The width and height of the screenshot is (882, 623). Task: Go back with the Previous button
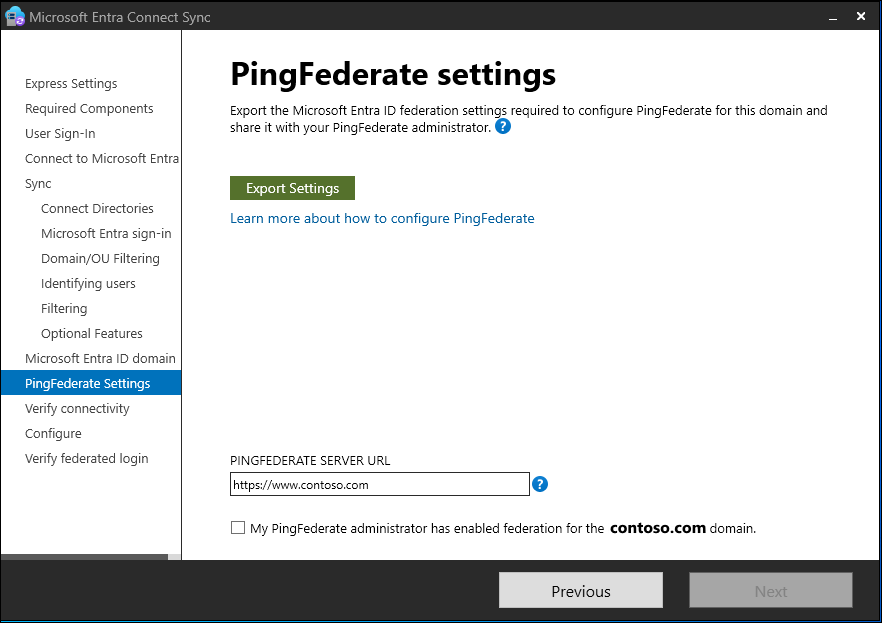(x=580, y=590)
